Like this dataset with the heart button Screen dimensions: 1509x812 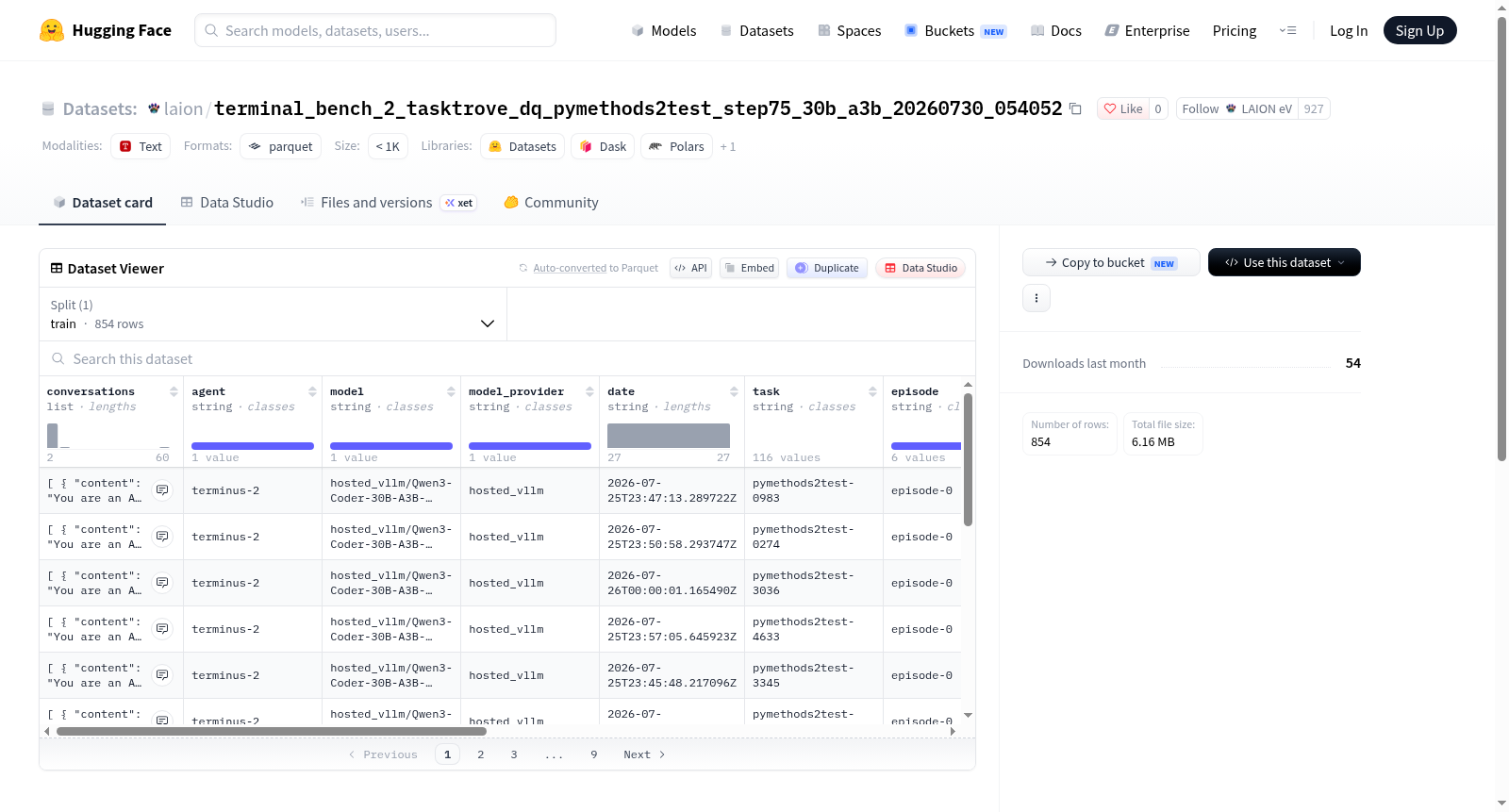tap(1123, 108)
